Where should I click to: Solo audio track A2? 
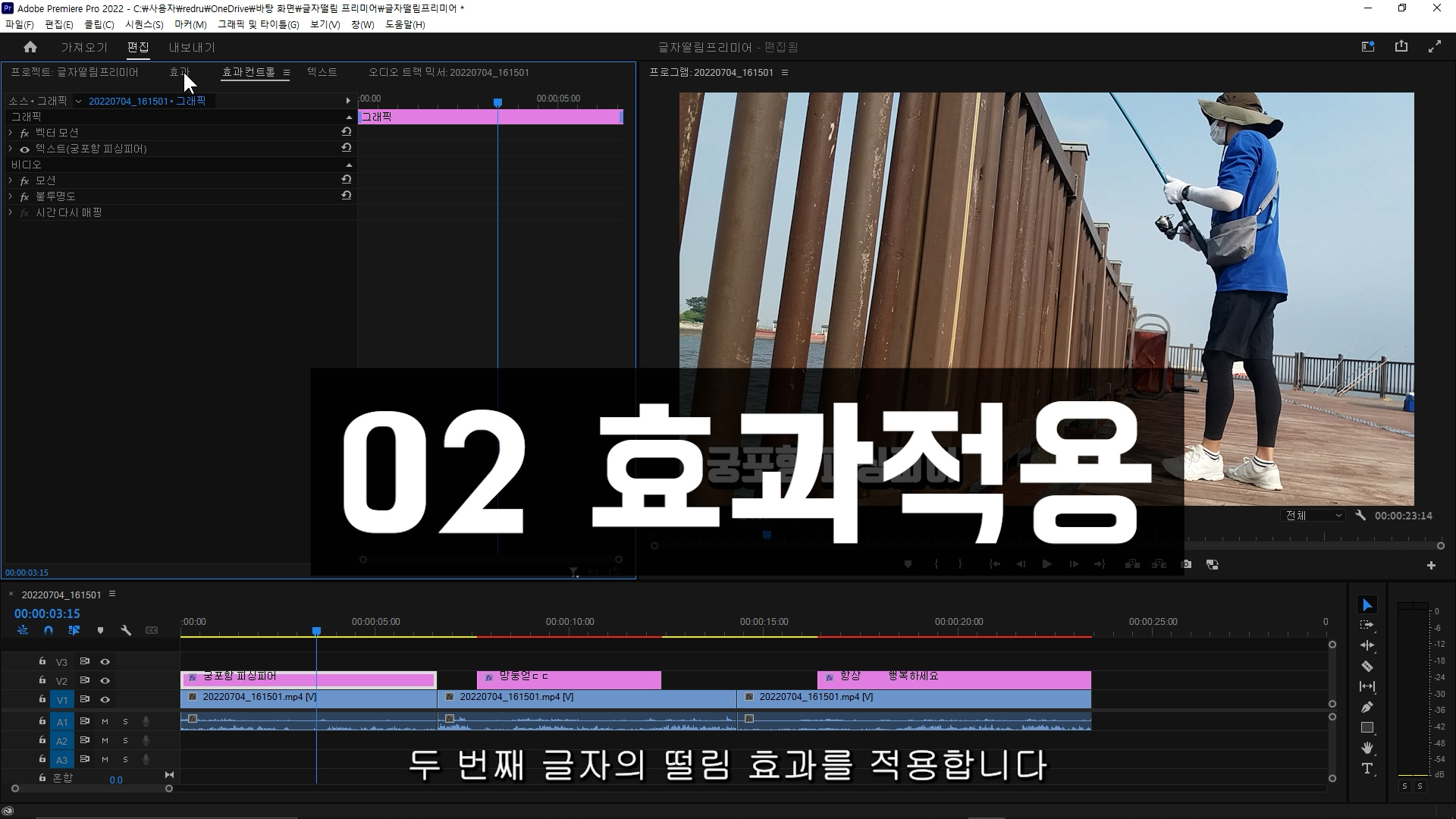[x=125, y=740]
